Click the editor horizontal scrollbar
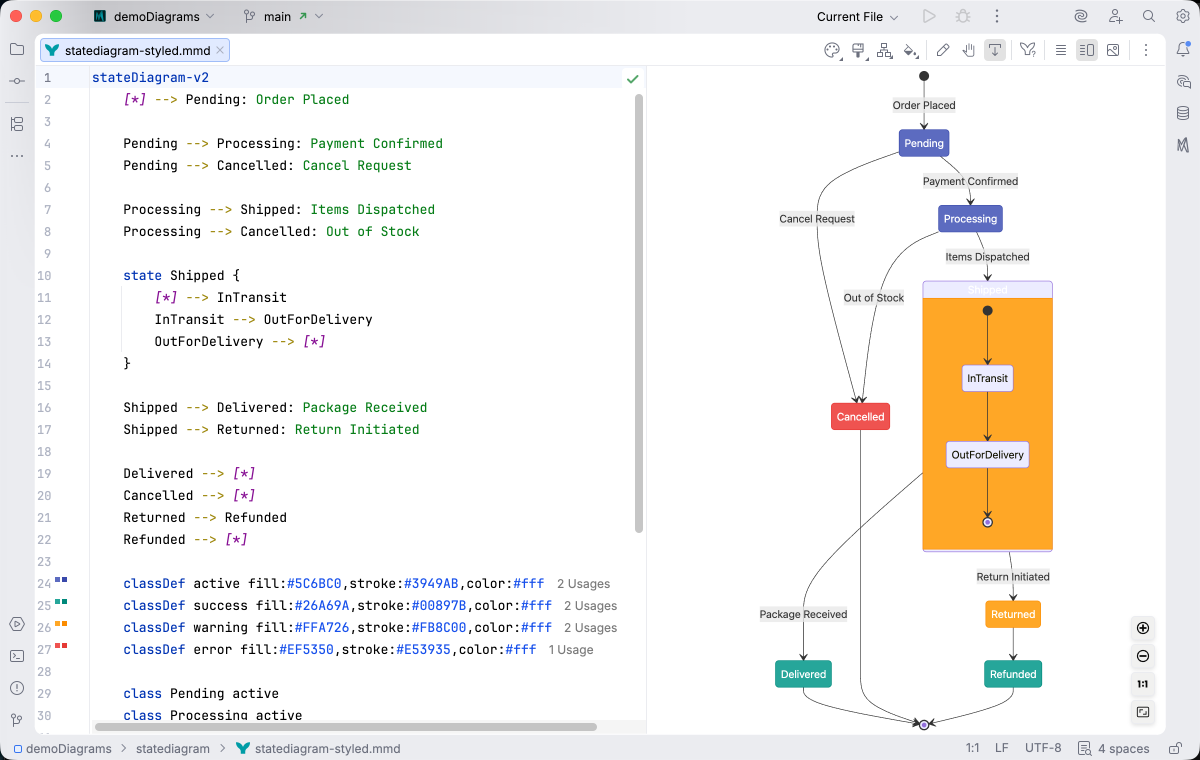1200x760 pixels. point(345,727)
